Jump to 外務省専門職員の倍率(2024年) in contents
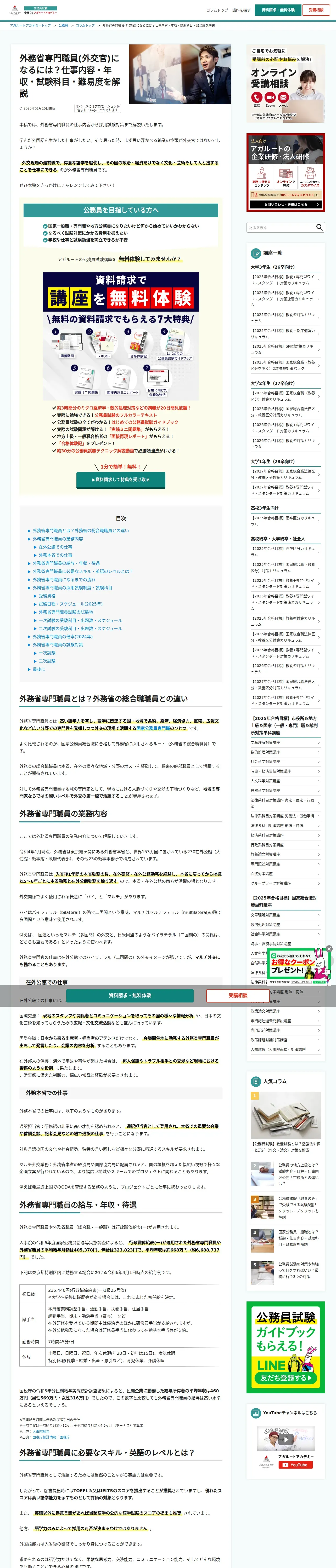Screen dimensions: 336x1568 [x=62, y=637]
